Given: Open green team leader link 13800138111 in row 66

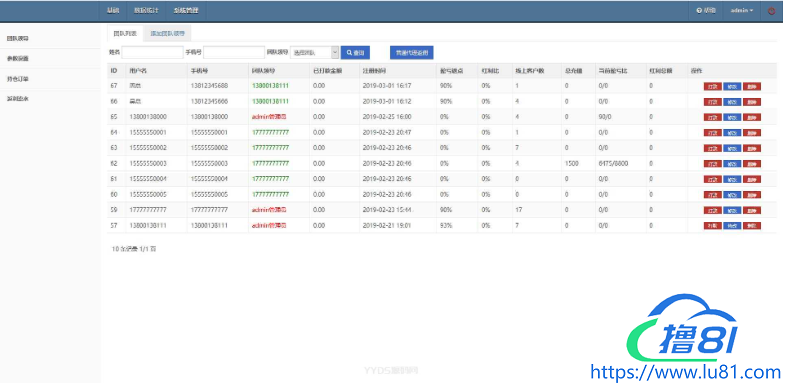Looking at the screenshot, I should coord(270,101).
